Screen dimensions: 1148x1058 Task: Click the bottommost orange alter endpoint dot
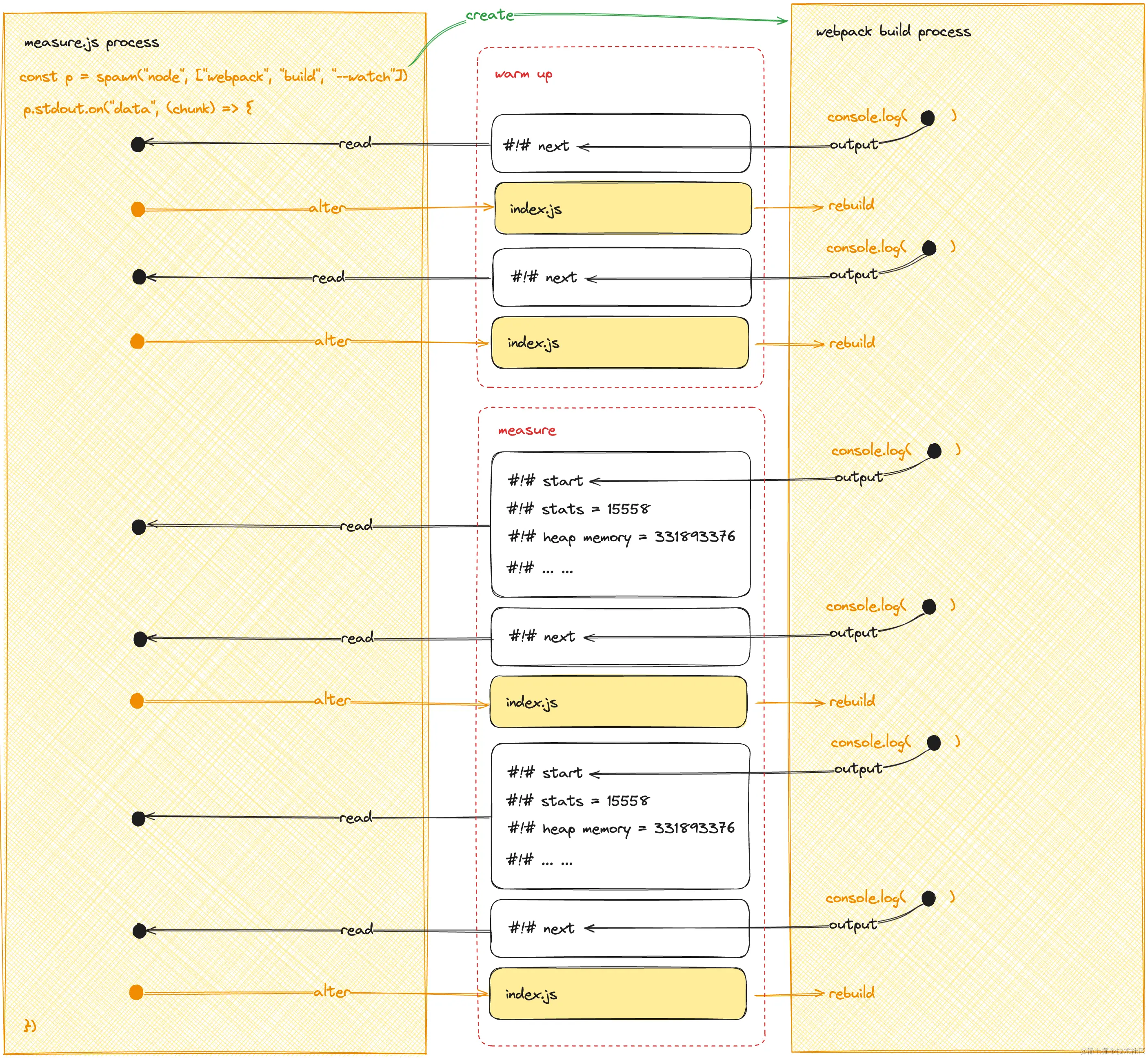[x=136, y=992]
